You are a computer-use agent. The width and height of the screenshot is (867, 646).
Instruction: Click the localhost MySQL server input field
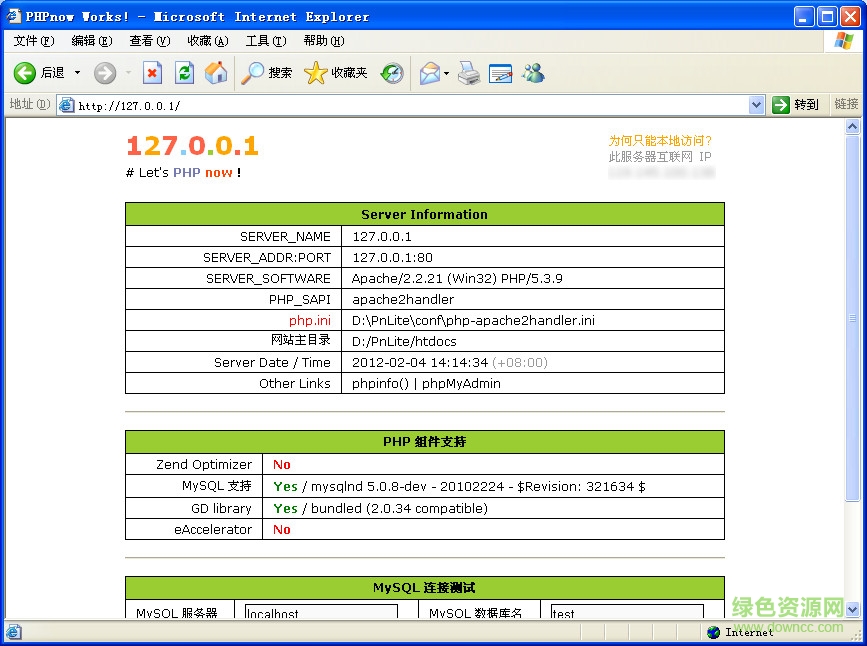[x=320, y=612]
